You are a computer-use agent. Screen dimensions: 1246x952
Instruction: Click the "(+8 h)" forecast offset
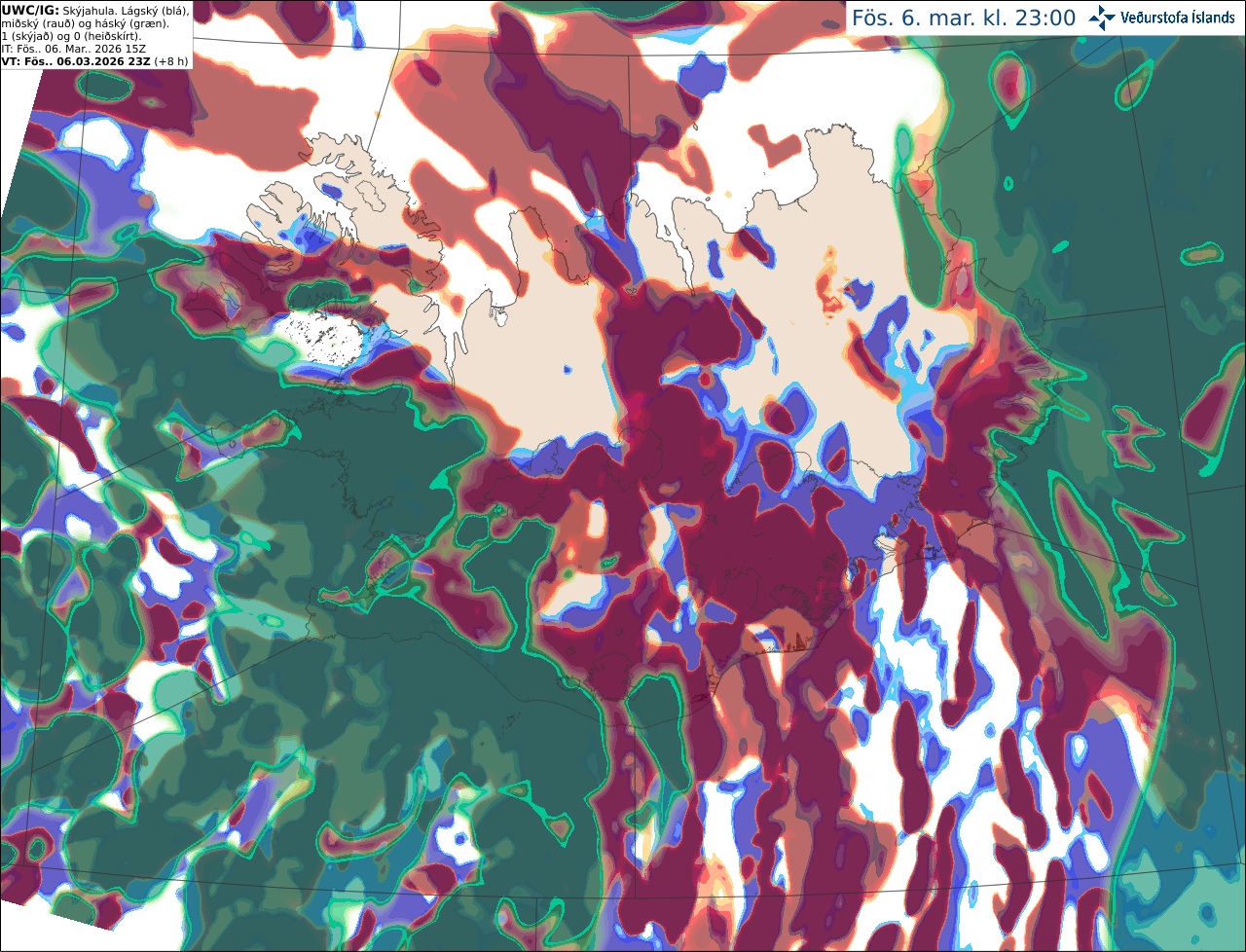coord(170,61)
